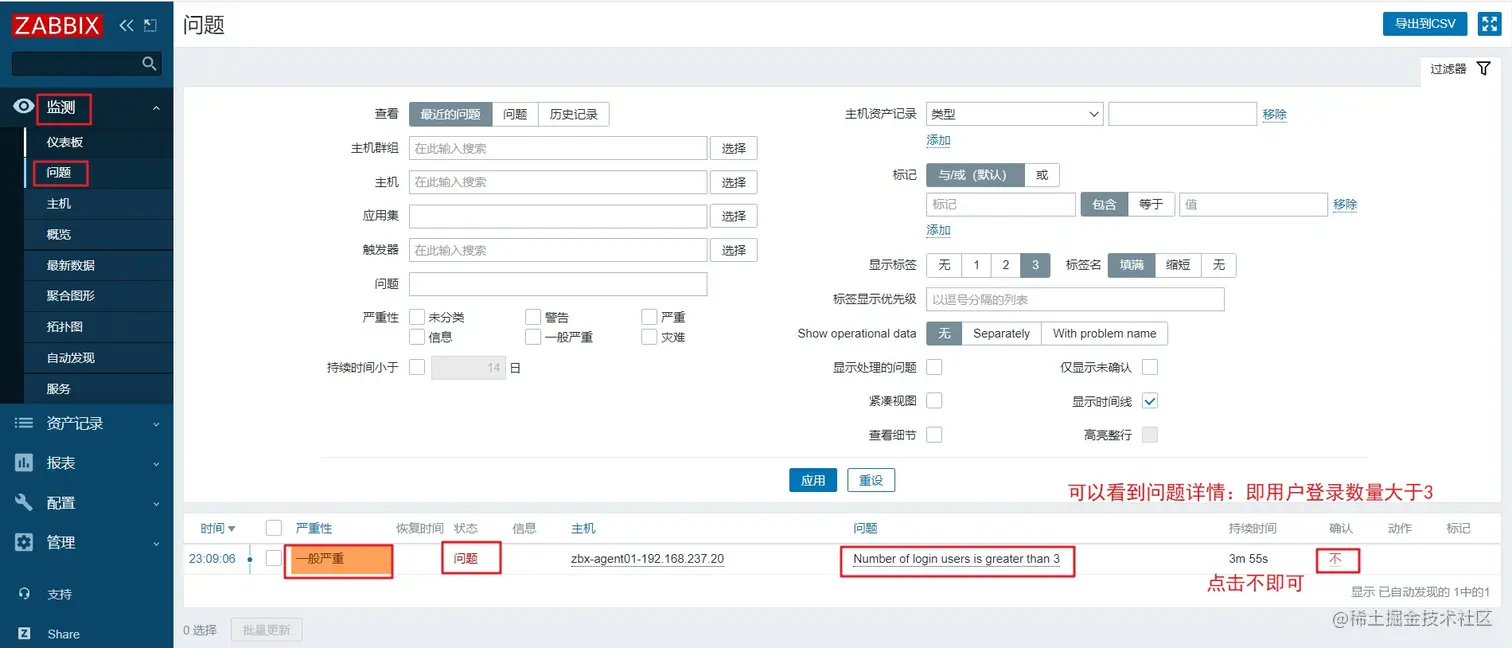Enable 仅显示未确认 checkbox
Image resolution: width=1512 pixels, height=648 pixels.
point(1150,367)
